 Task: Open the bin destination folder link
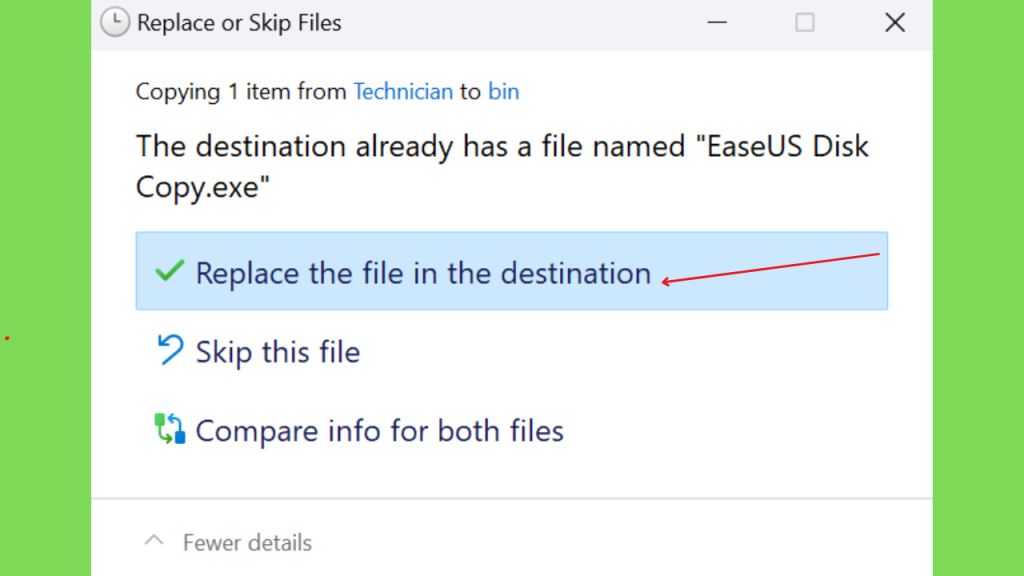point(504,91)
